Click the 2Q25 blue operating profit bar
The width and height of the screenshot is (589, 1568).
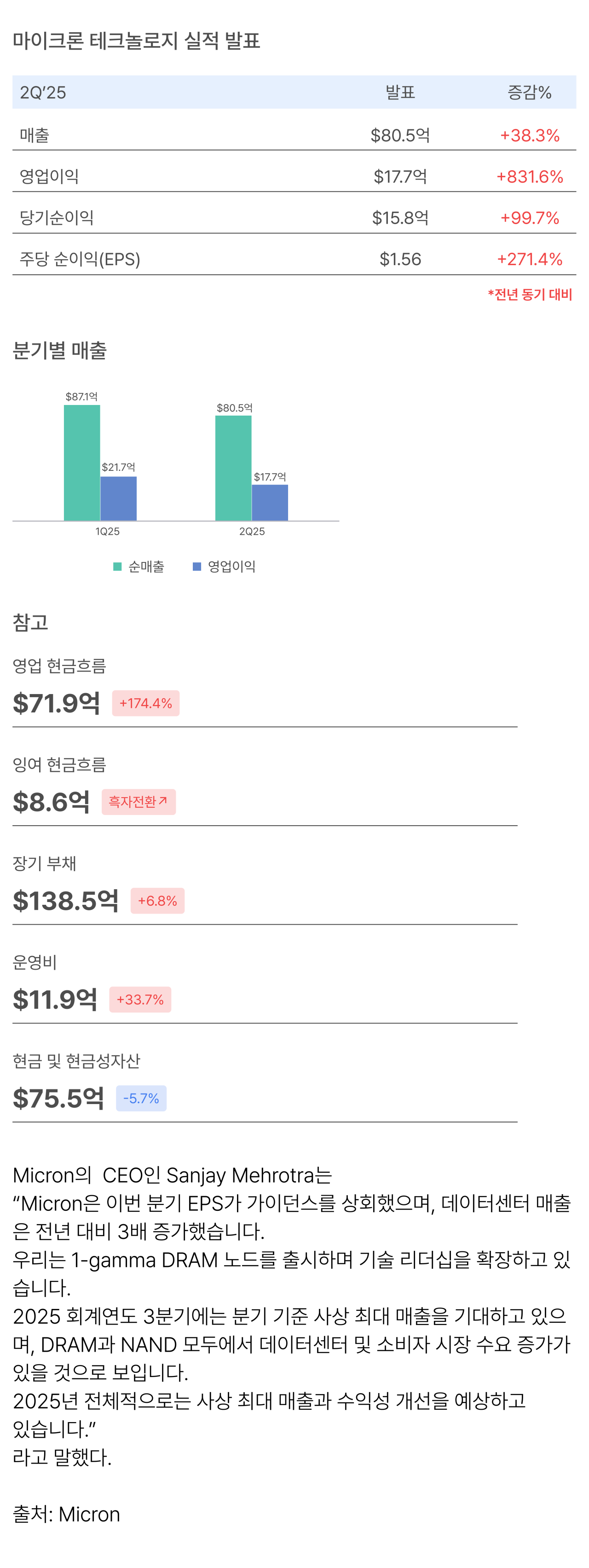tap(270, 503)
